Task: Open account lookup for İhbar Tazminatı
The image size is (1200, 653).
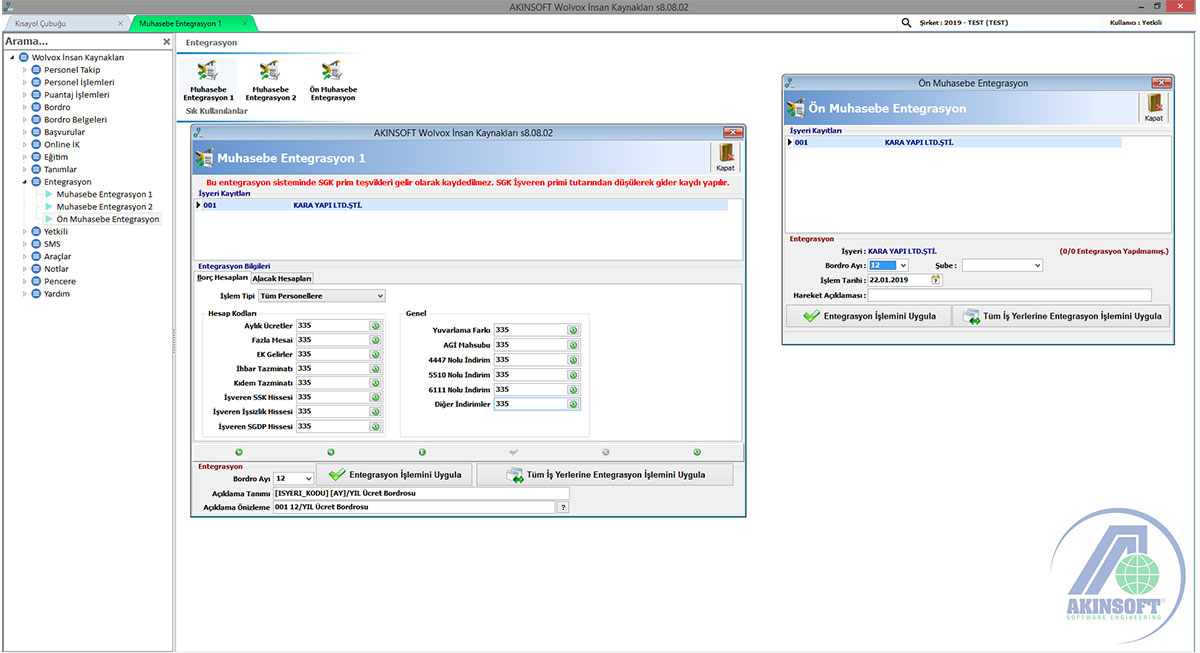Action: click(375, 369)
